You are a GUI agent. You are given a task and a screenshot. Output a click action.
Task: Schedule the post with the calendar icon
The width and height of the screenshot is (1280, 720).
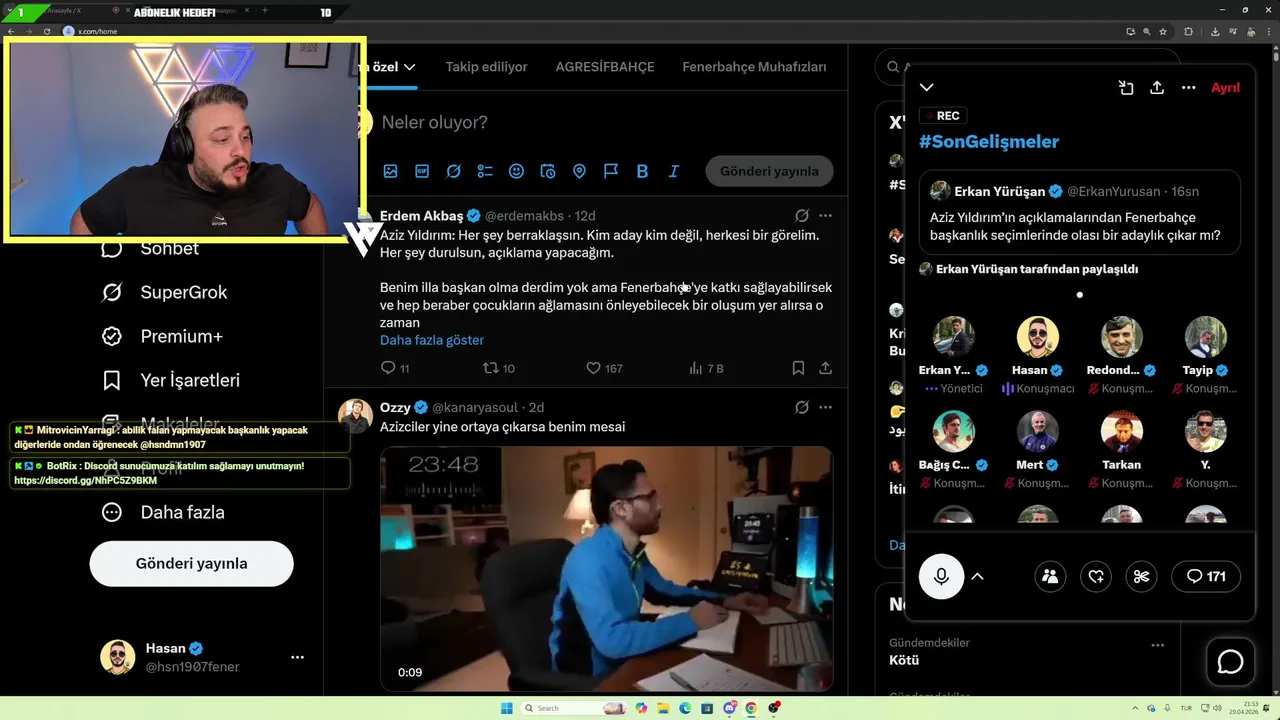548,171
